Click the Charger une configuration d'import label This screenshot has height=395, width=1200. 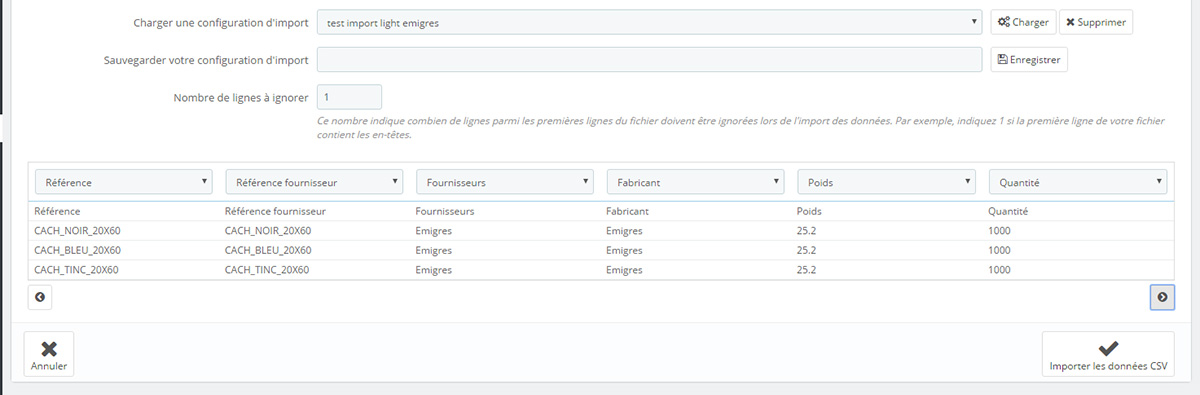pos(220,22)
